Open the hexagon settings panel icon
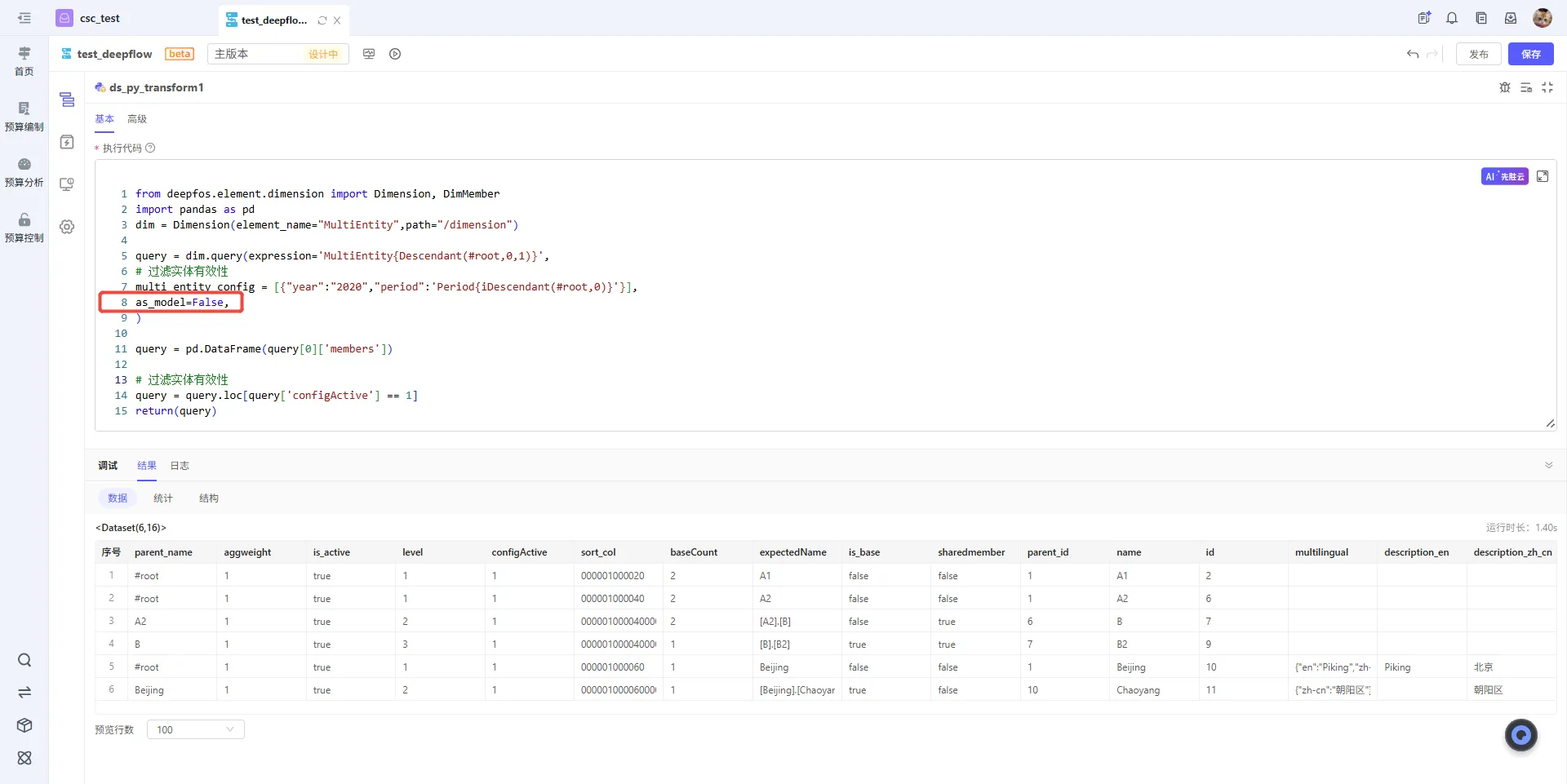The height and width of the screenshot is (784, 1567). [x=67, y=227]
